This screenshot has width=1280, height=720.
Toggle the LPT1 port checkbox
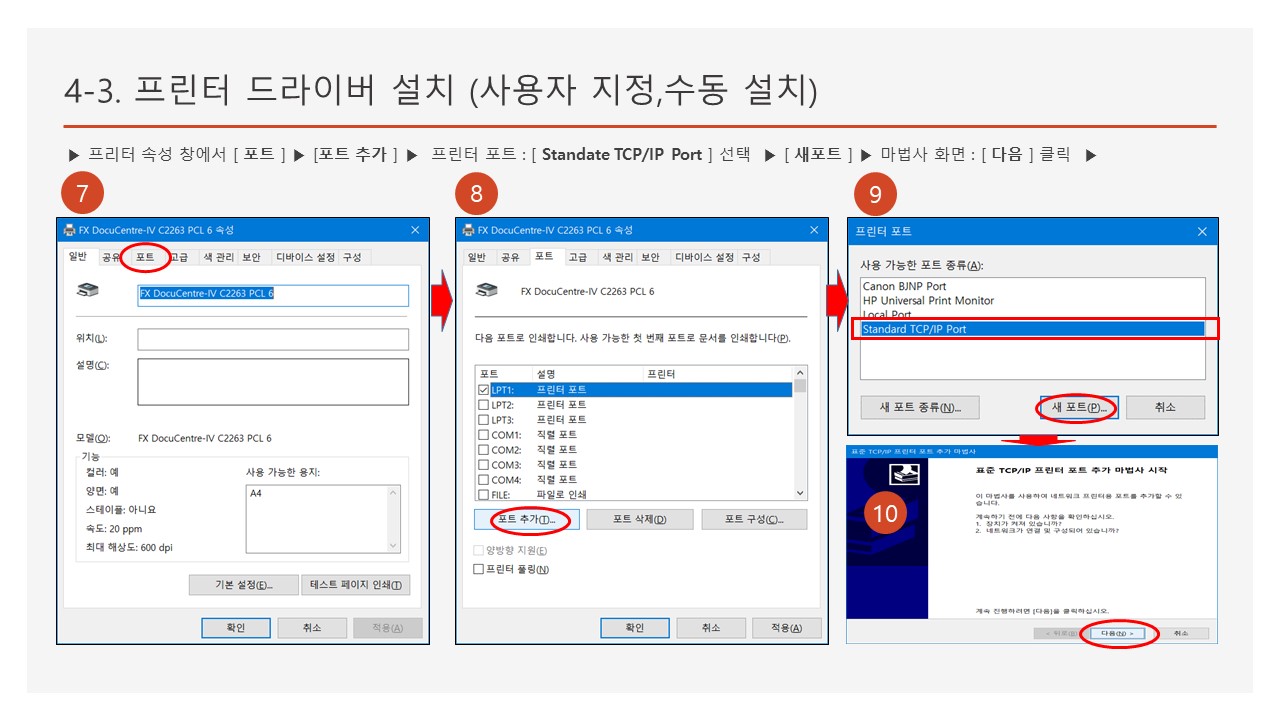tap(484, 390)
